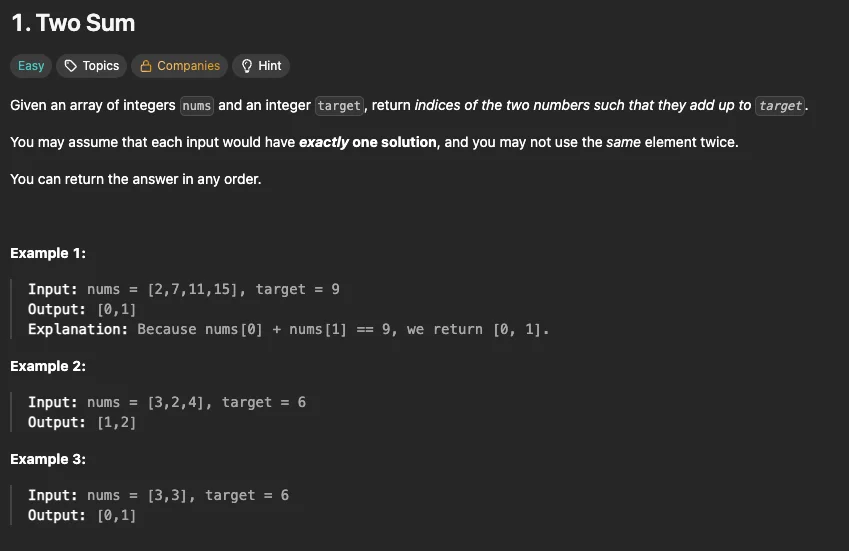Screen dimensions: 849x551
Task: Click the "1. Two Sum" problem title
Action: [x=73, y=22]
